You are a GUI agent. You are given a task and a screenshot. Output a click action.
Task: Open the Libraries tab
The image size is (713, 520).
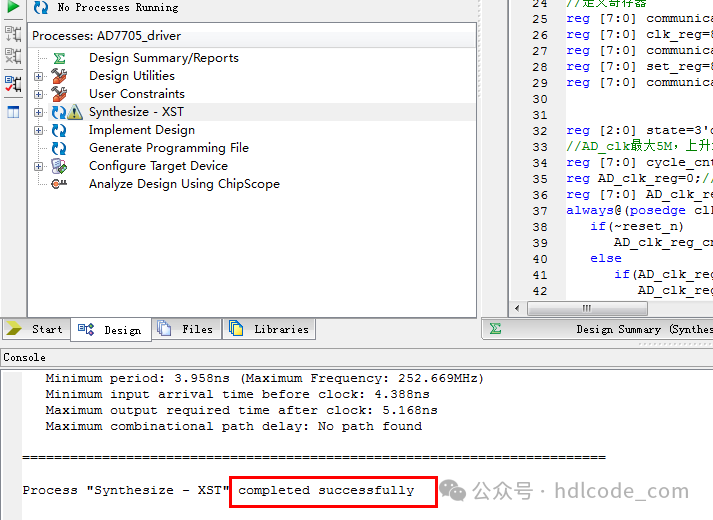pyautogui.click(x=269, y=329)
